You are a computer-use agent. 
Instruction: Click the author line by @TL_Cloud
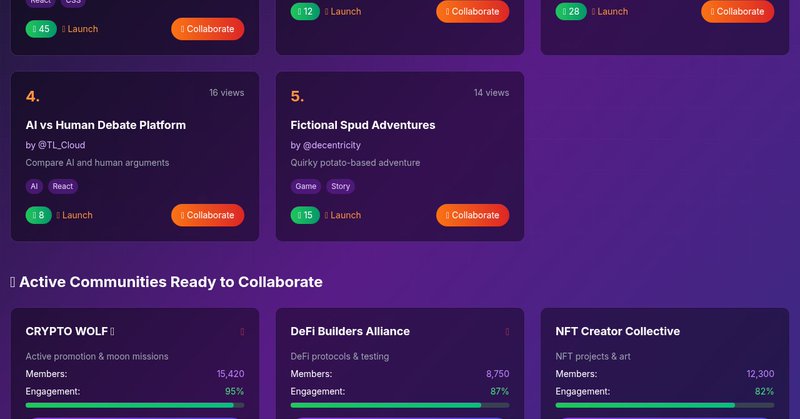click(55, 145)
